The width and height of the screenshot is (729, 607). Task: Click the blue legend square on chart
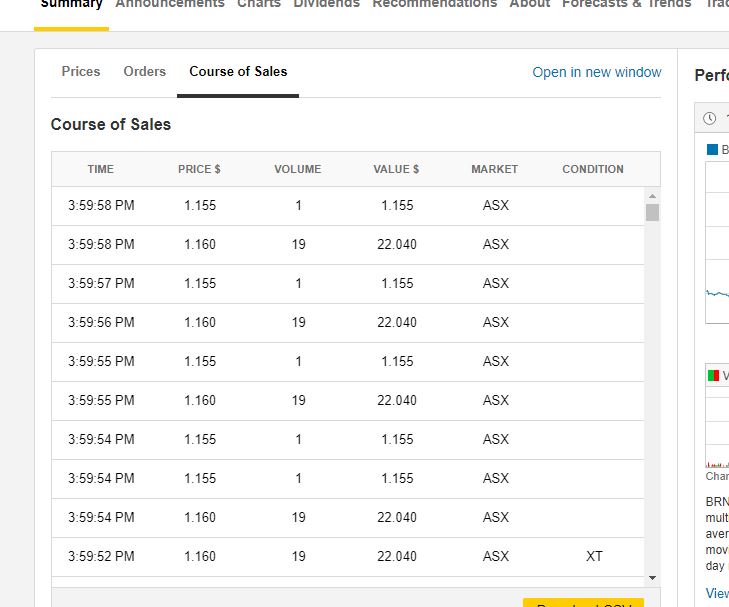[712, 150]
